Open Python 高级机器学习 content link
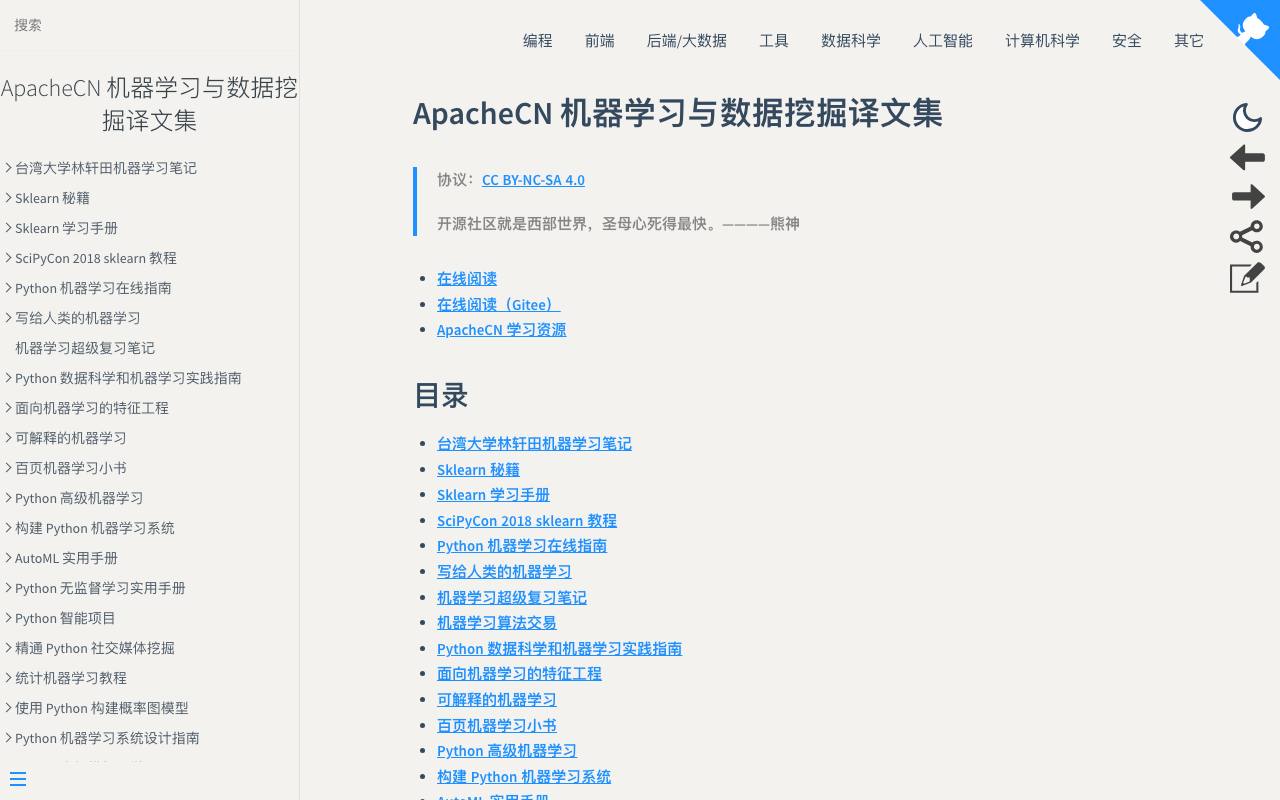This screenshot has height=800, width=1280. 507,751
